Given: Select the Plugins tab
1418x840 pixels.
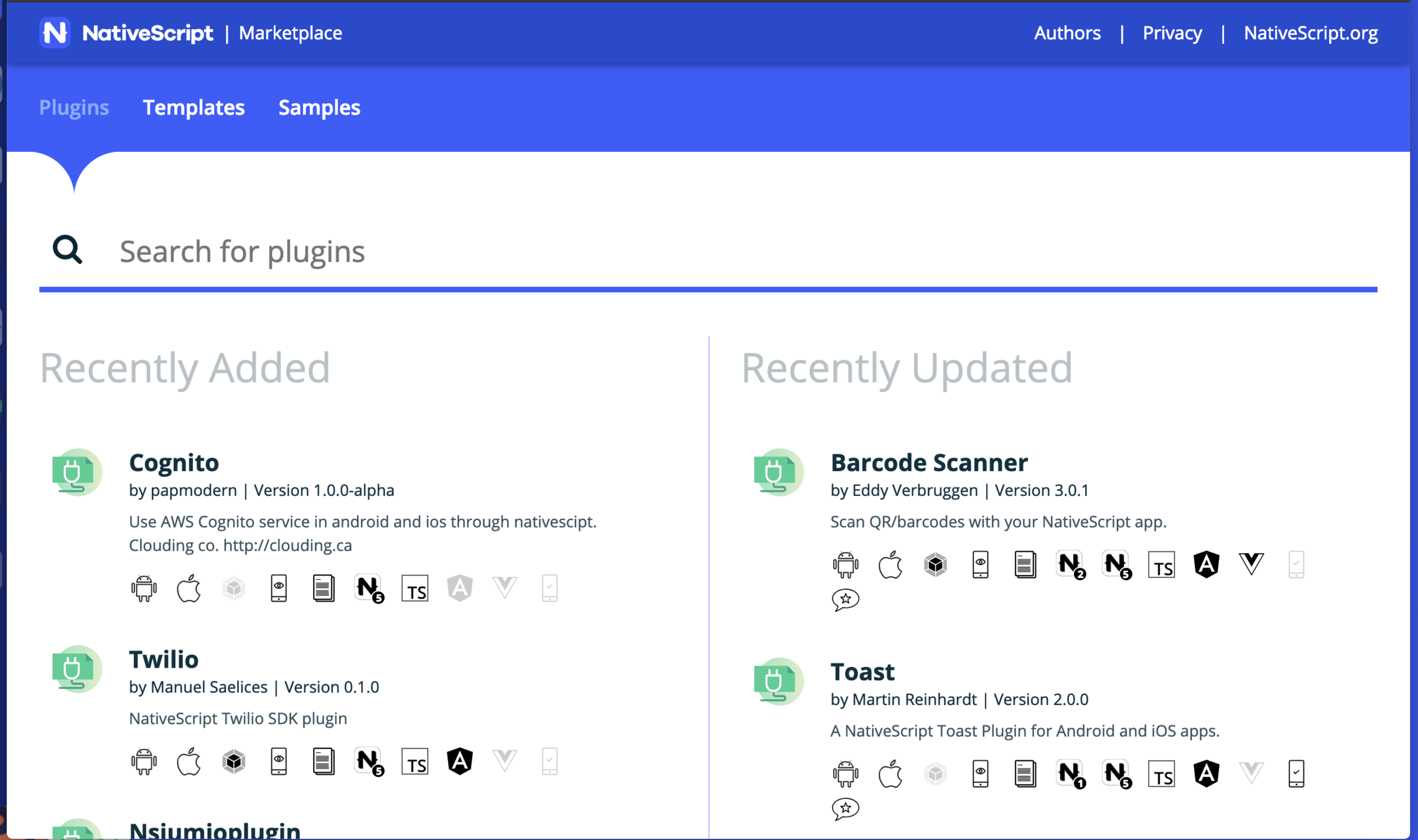Looking at the screenshot, I should [74, 108].
